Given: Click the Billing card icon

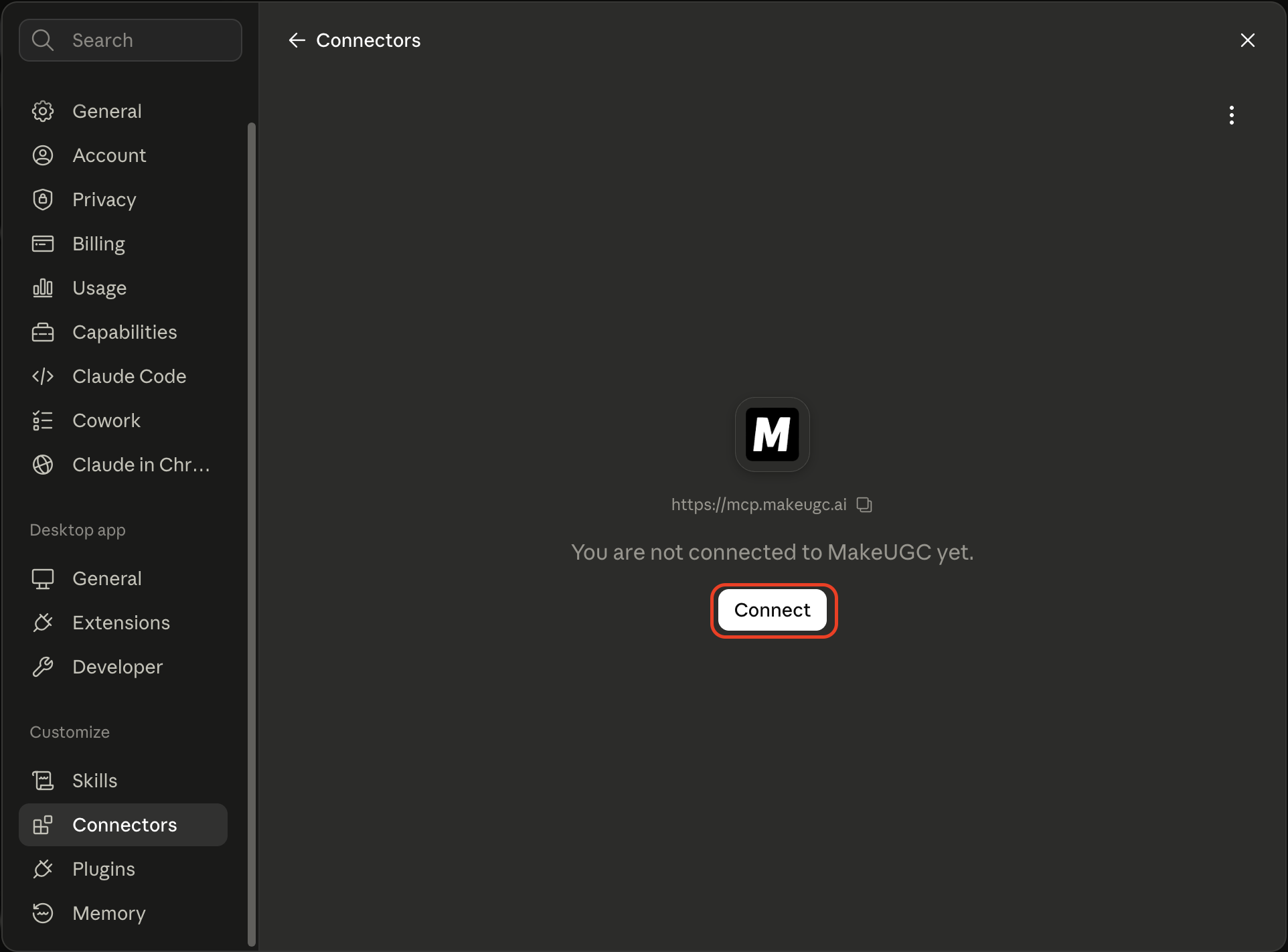Looking at the screenshot, I should [43, 244].
